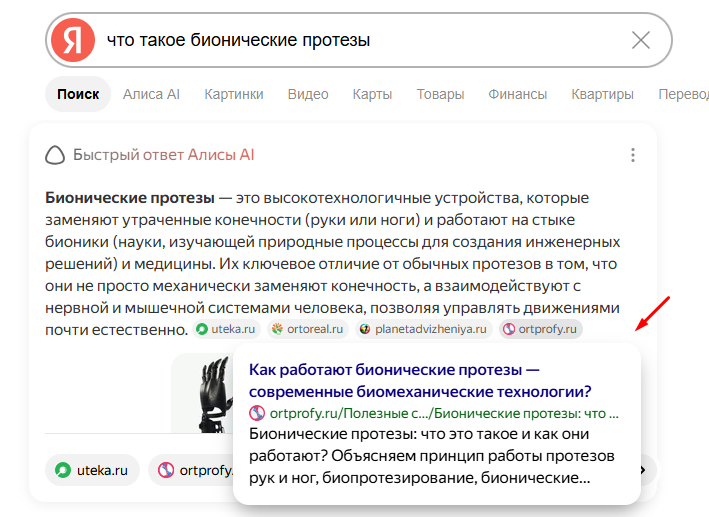Click the right arrow to show more sources
The image size is (709, 517).
tap(643, 470)
